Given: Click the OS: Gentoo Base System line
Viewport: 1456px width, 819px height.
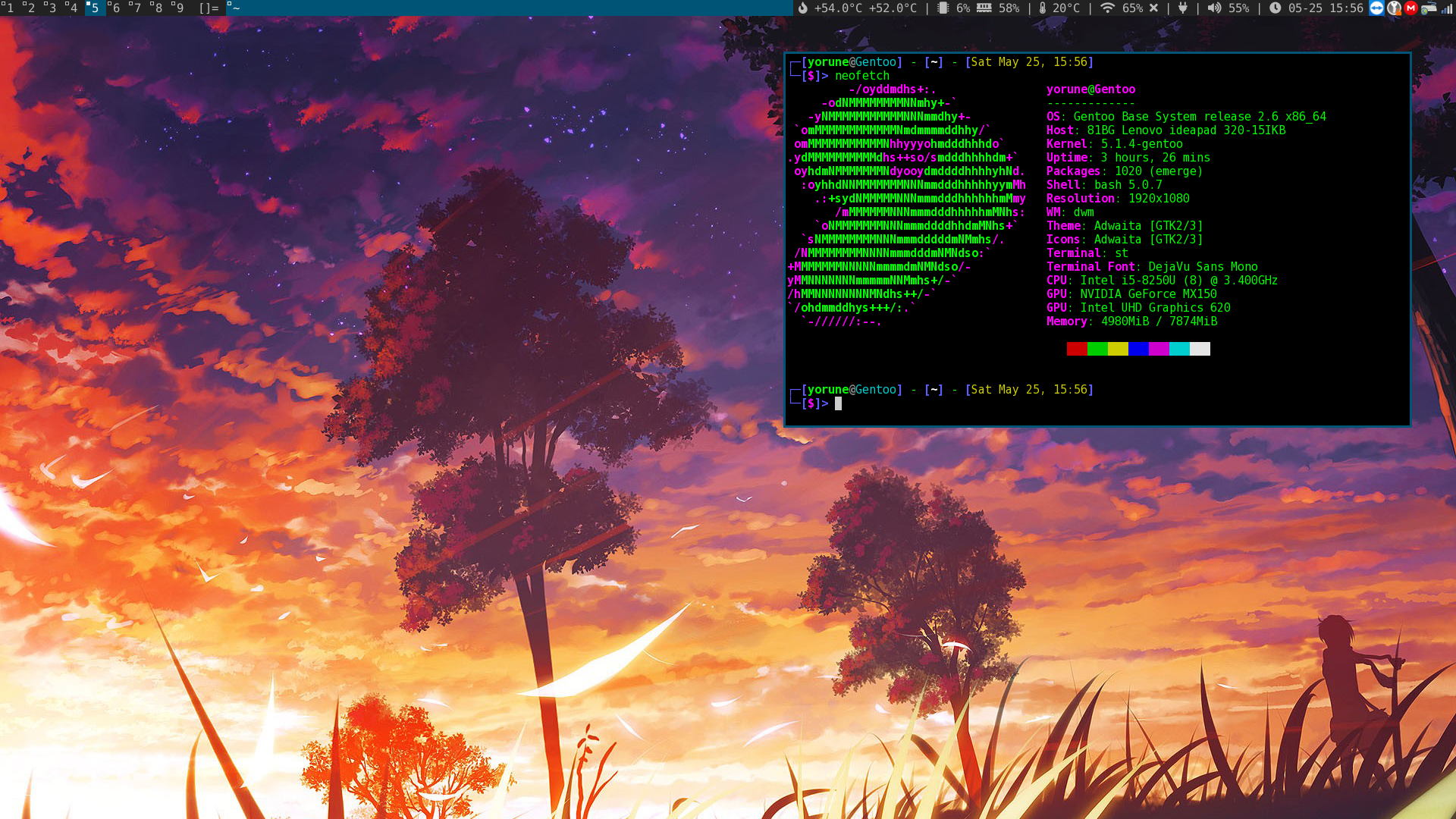Looking at the screenshot, I should pyautogui.click(x=1187, y=117).
